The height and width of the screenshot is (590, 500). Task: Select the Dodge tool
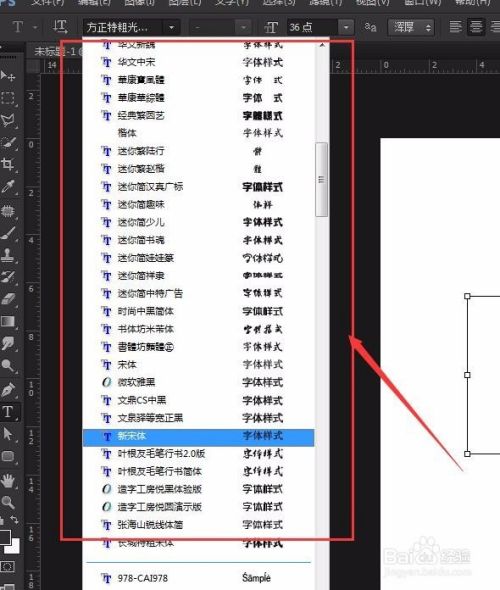(x=8, y=365)
